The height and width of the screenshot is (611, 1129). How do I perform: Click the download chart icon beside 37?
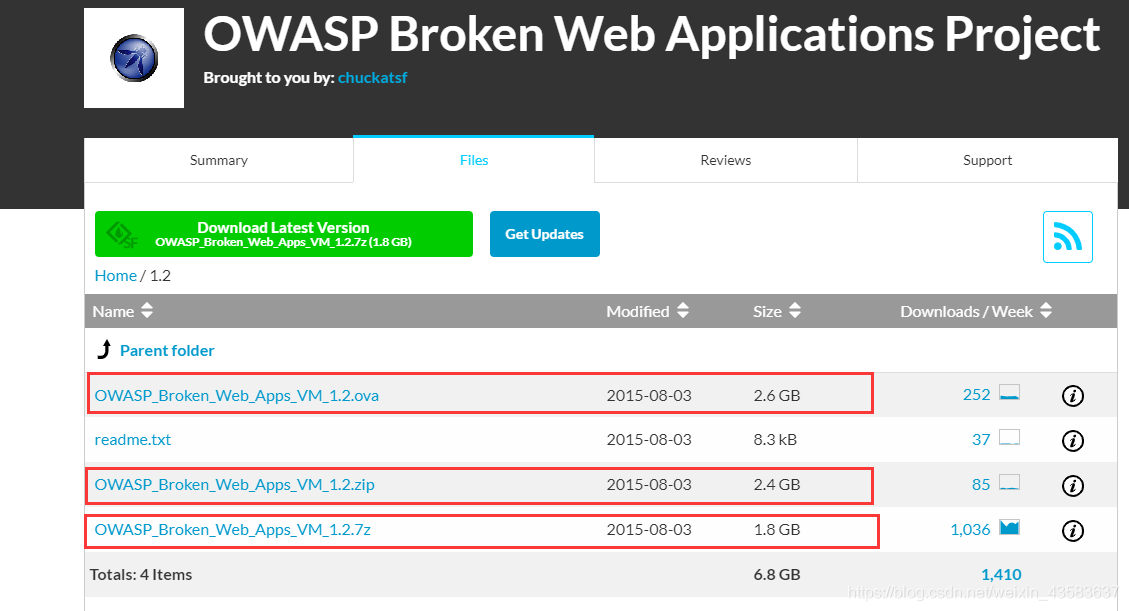[1009, 438]
